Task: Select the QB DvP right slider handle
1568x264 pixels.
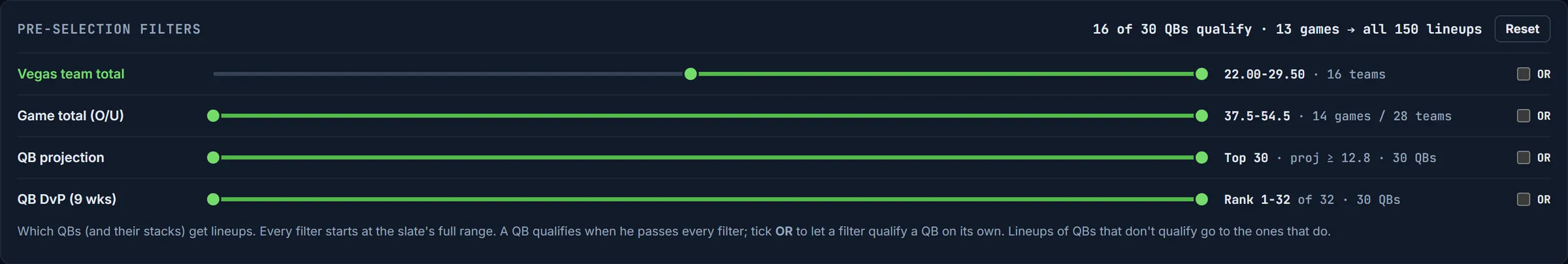Action: (x=1201, y=199)
